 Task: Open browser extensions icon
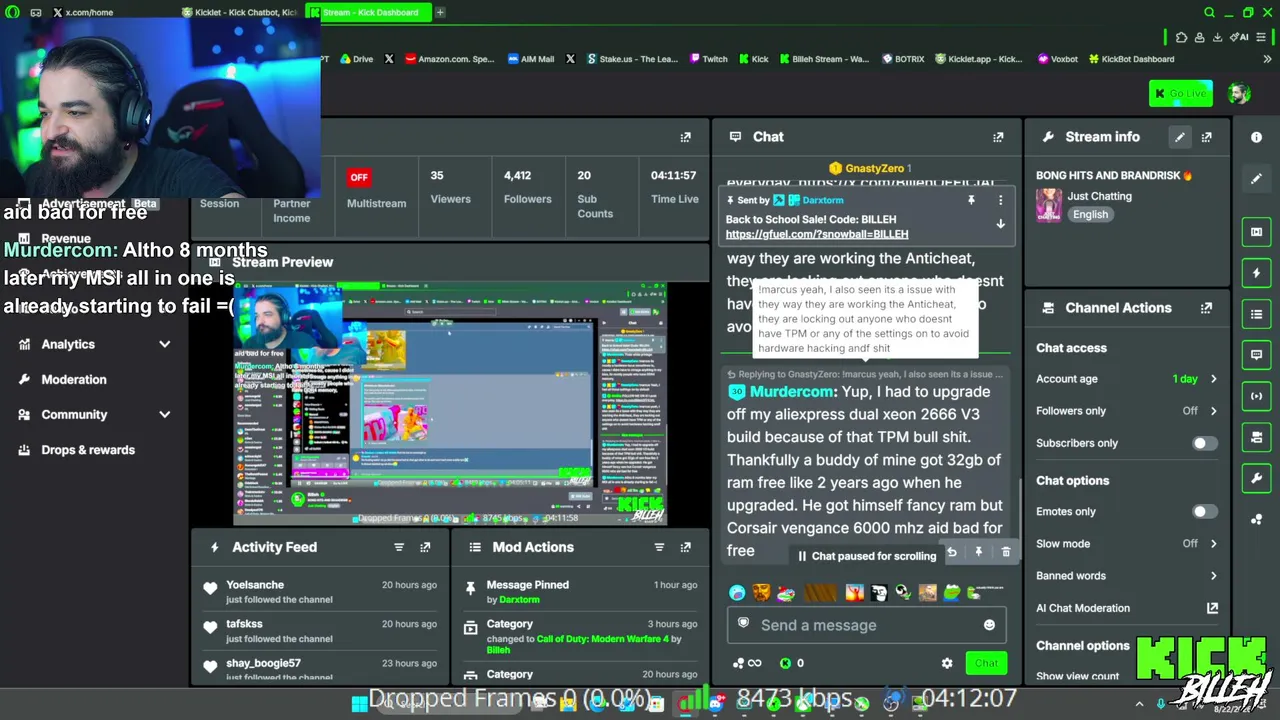(x=1181, y=37)
